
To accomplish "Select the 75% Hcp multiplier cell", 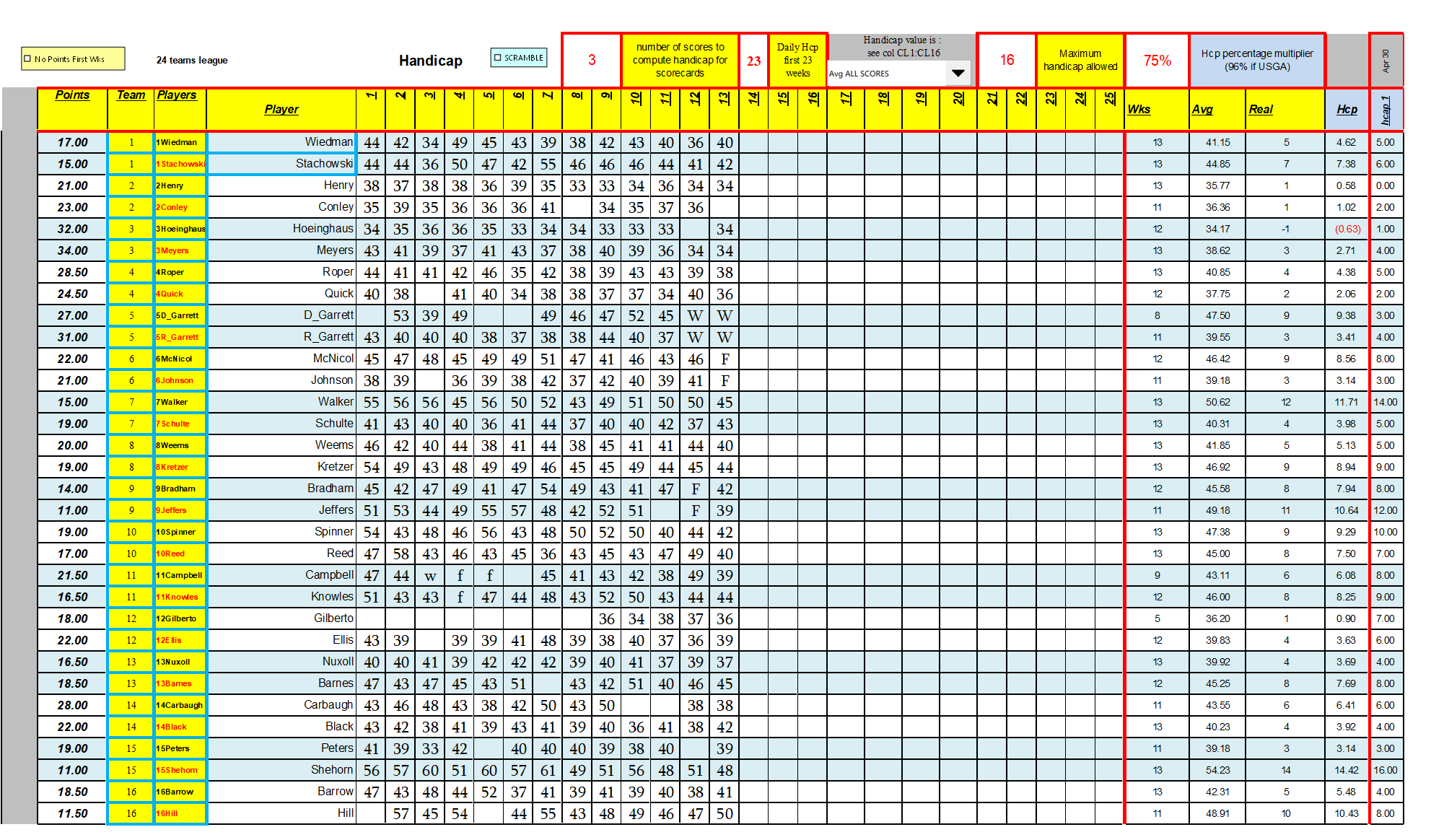I will pos(1157,60).
